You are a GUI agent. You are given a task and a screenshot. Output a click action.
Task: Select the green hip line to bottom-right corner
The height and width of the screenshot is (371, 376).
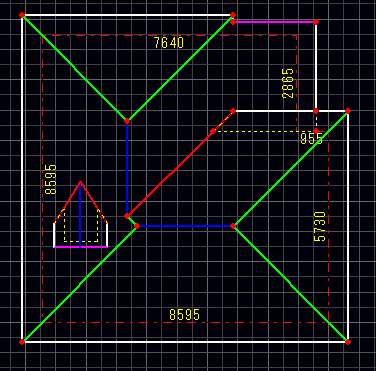pyautogui.click(x=290, y=284)
